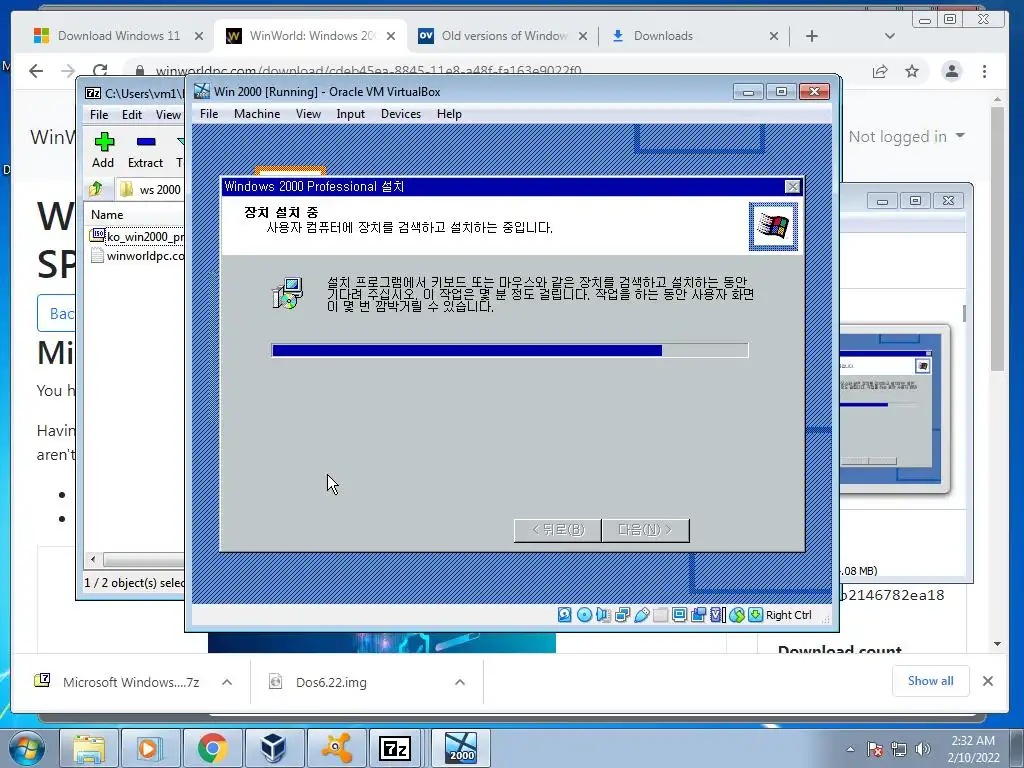Click the taskbar clock showing 2:32 AM

(973, 749)
